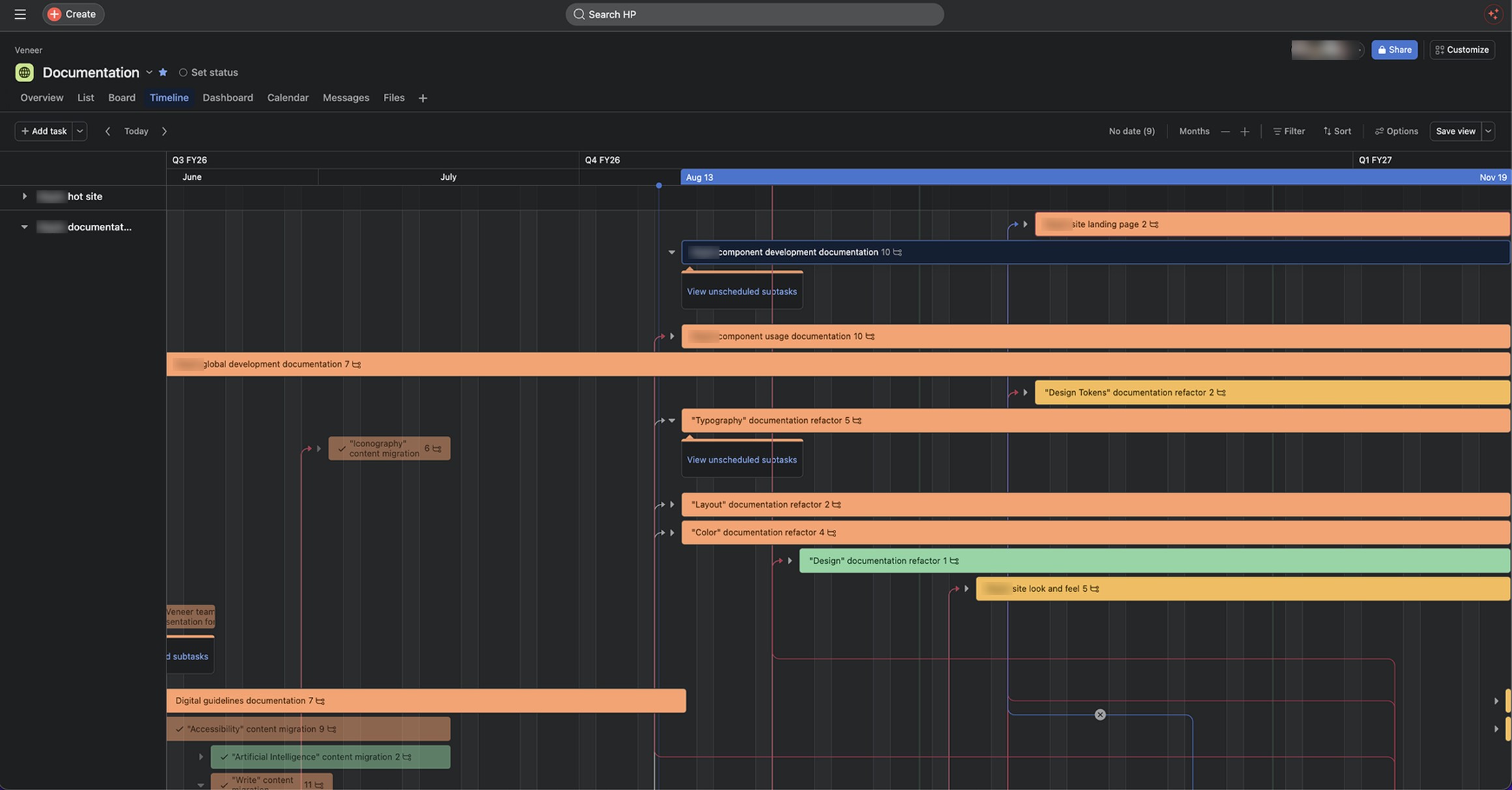Click the blue range start dot marker
The height and width of the screenshot is (790, 1512).
tap(659, 186)
